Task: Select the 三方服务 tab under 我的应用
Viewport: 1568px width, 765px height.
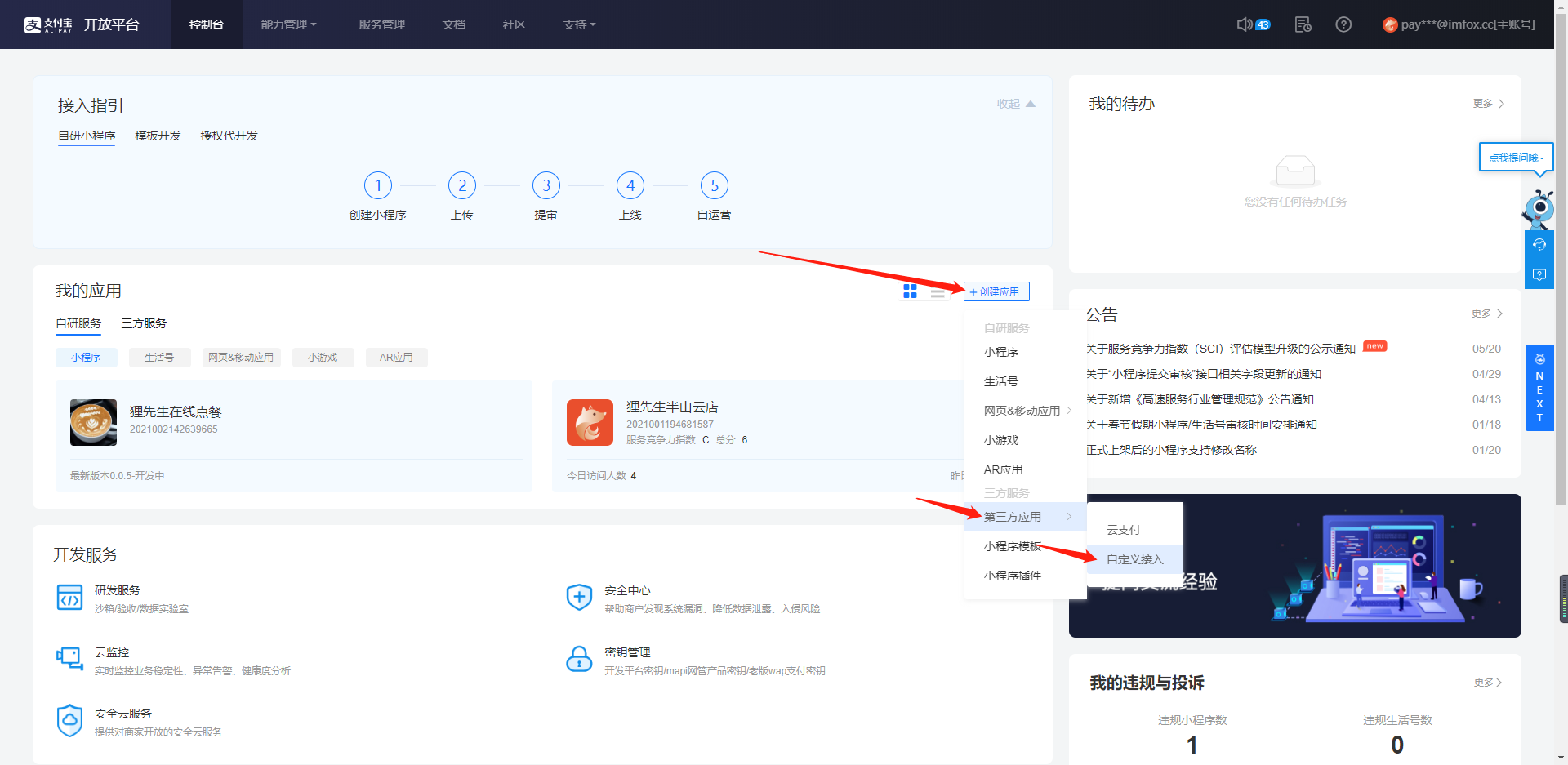Action: 144,323
